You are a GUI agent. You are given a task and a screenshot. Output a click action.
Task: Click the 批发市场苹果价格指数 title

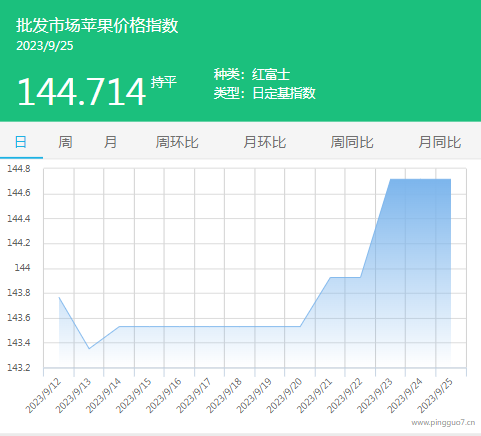tap(97, 25)
